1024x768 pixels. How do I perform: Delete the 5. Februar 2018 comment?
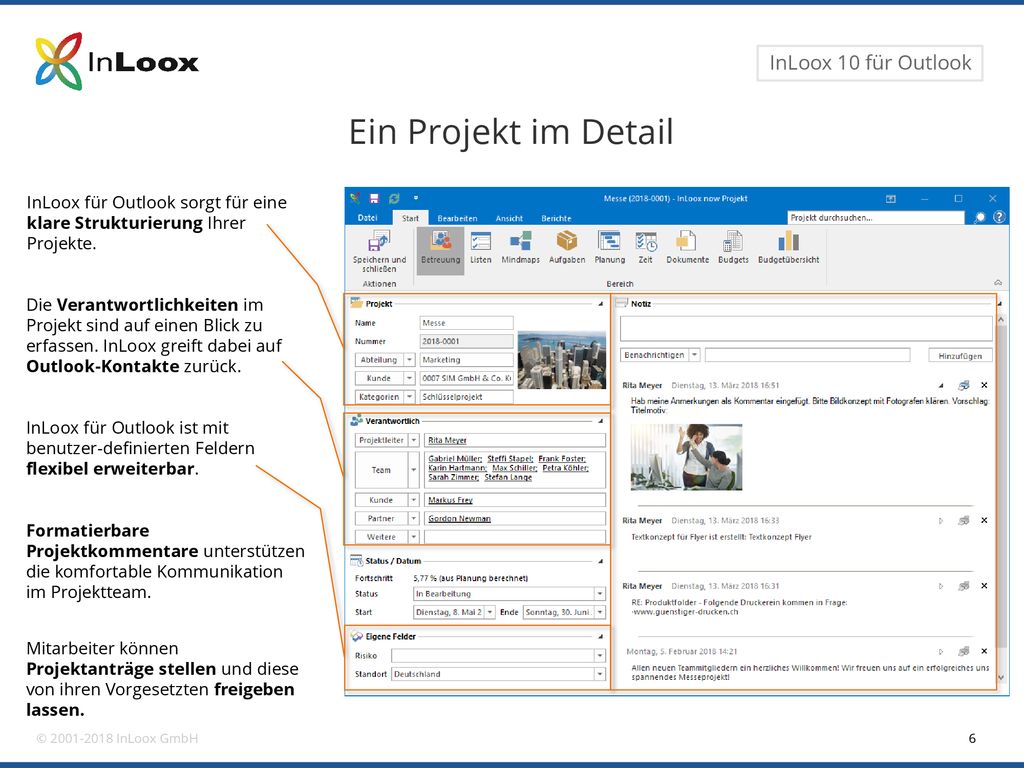click(984, 651)
